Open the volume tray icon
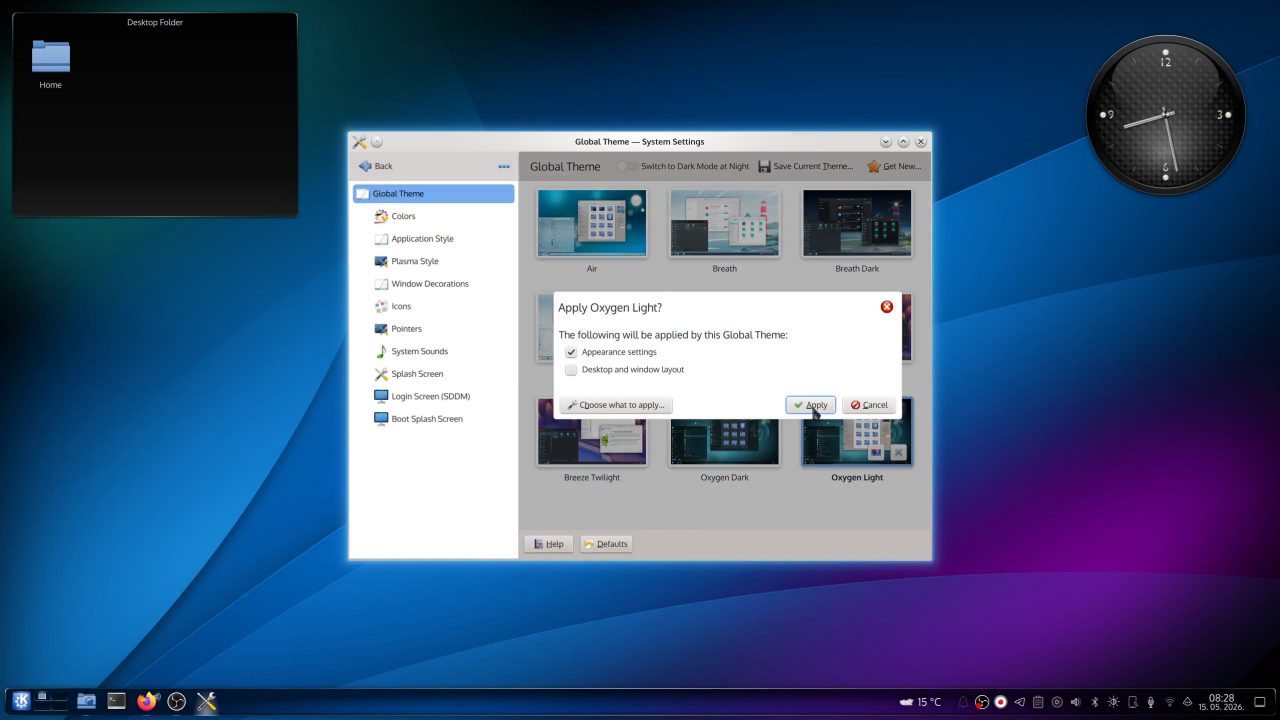The height and width of the screenshot is (720, 1280). click(x=1075, y=702)
